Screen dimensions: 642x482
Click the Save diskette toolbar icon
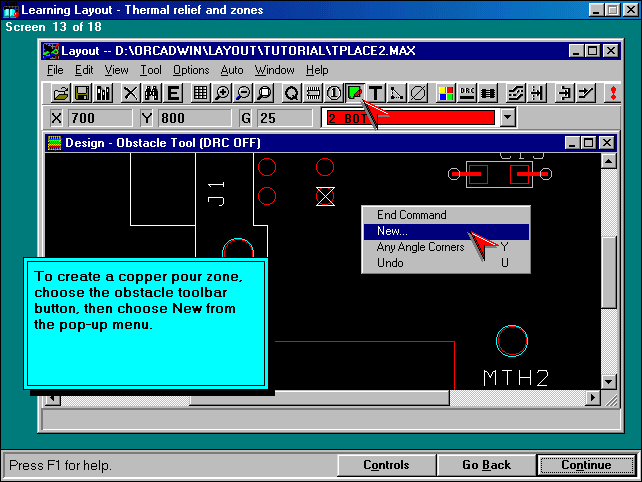82,93
